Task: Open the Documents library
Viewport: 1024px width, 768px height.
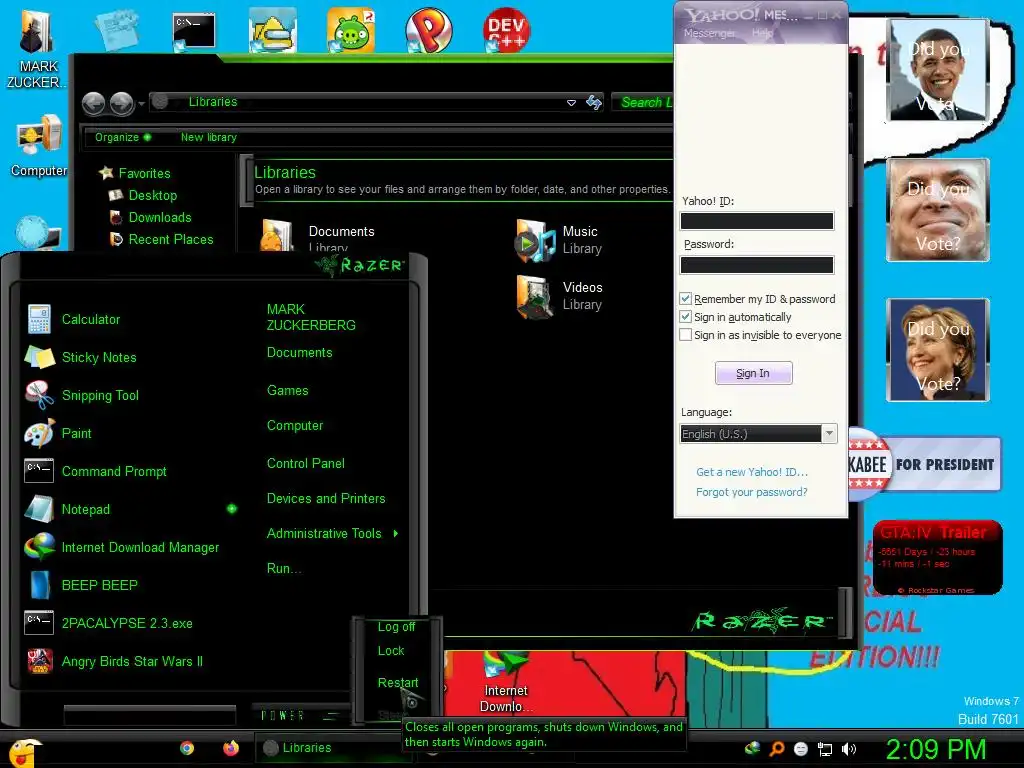Action: click(318, 236)
